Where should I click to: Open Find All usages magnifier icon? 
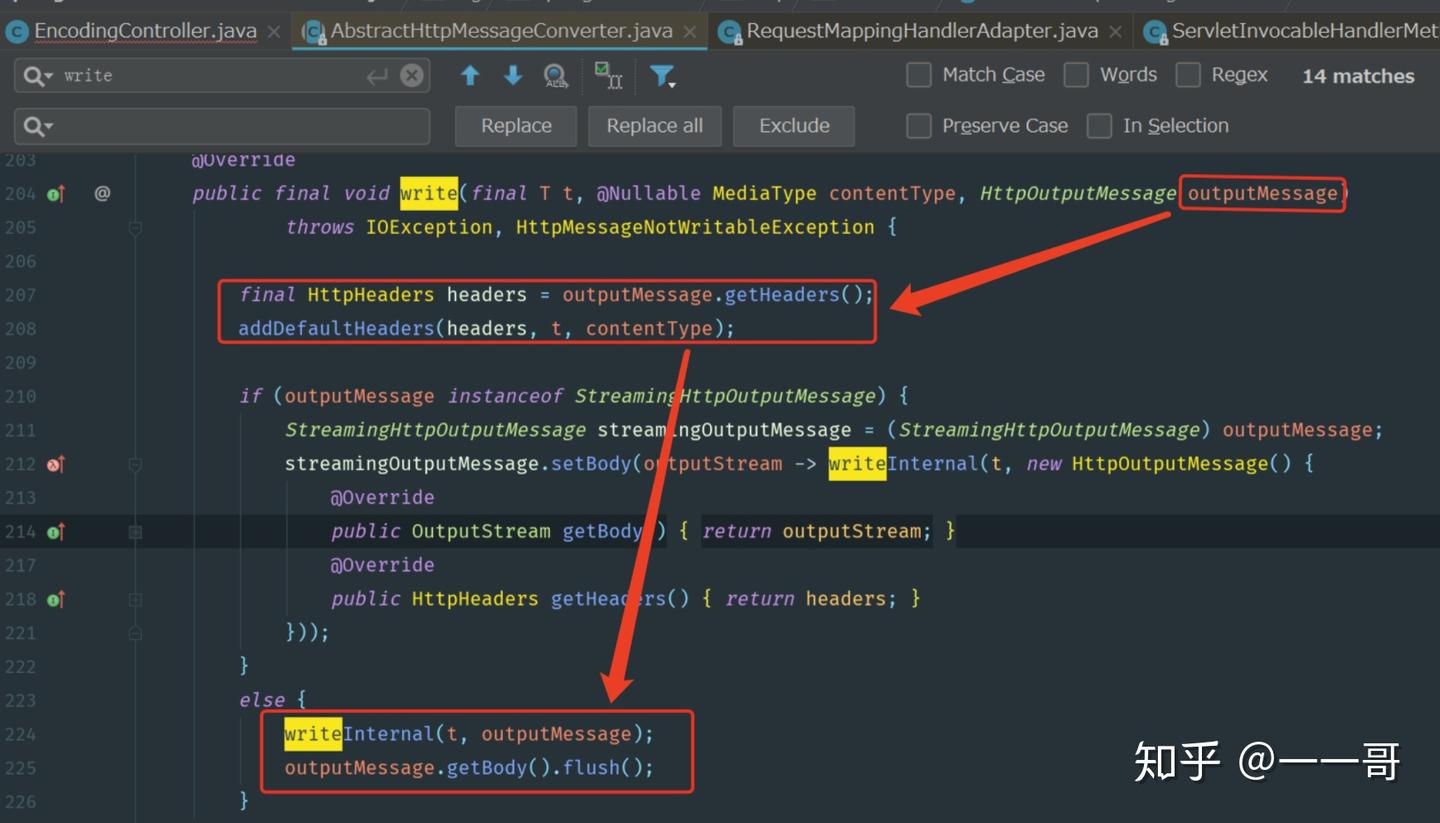pos(556,76)
